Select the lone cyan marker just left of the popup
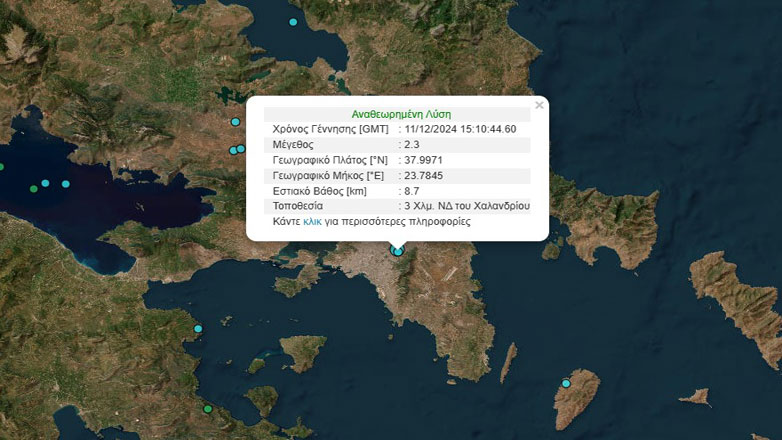 click(x=235, y=122)
